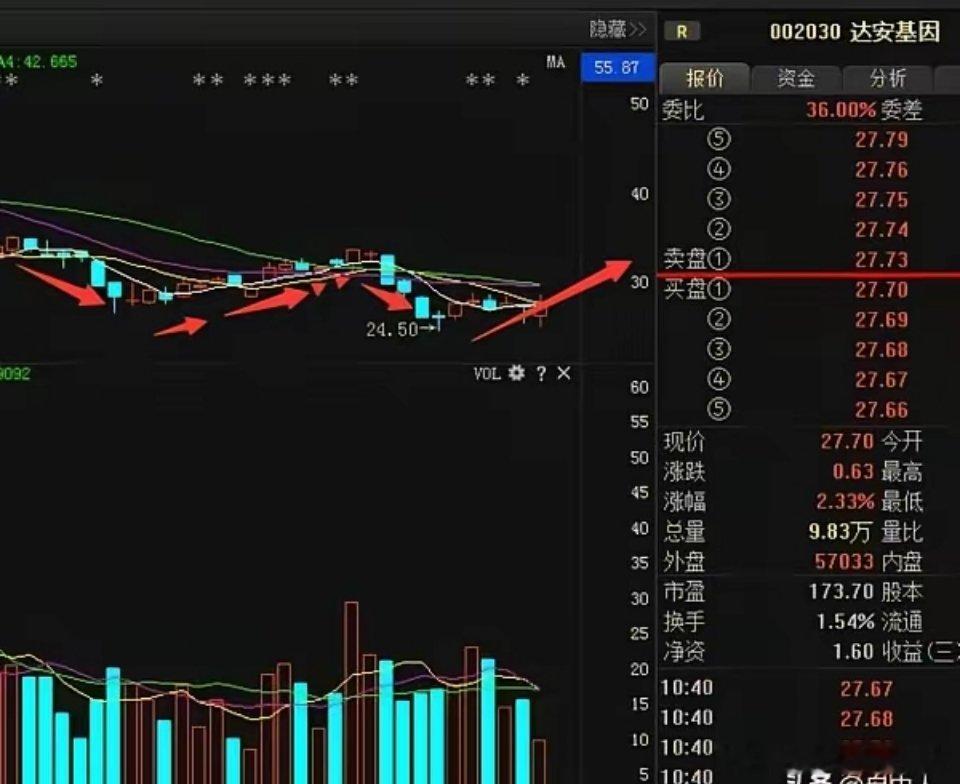Click the 现价 value 27.70
The width and height of the screenshot is (960, 784).
click(x=847, y=441)
